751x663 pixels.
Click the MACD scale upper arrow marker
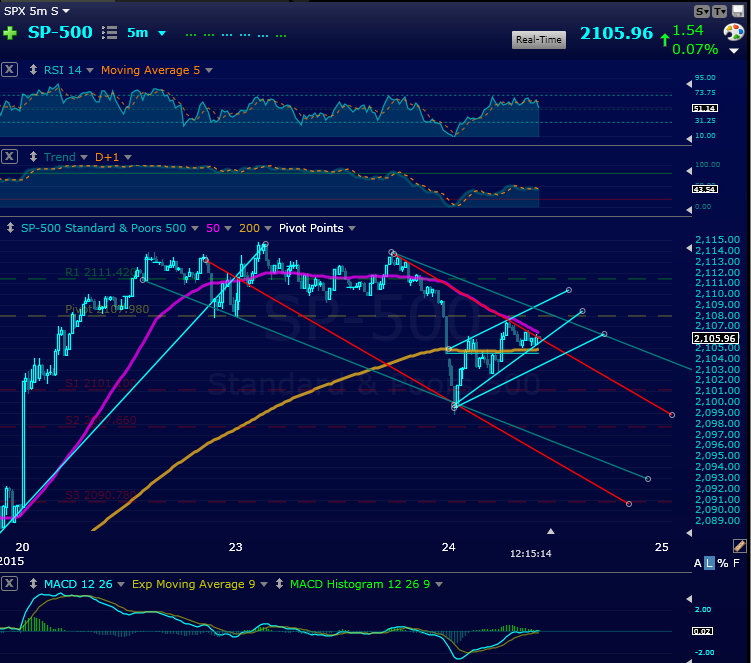pos(689,598)
